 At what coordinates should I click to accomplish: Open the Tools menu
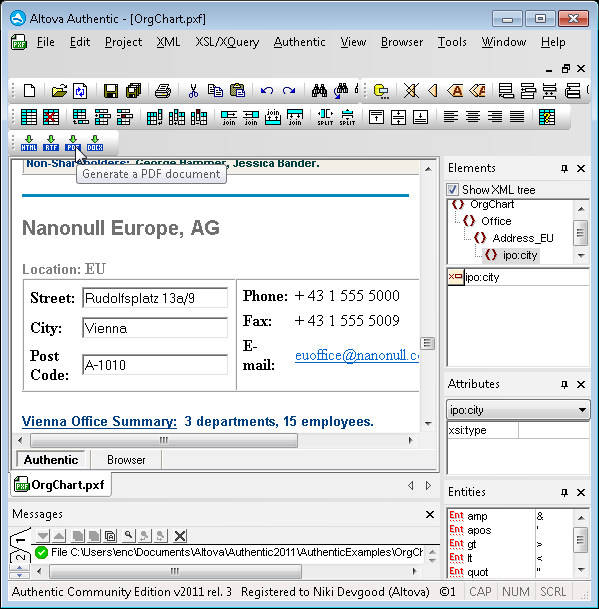tap(452, 42)
